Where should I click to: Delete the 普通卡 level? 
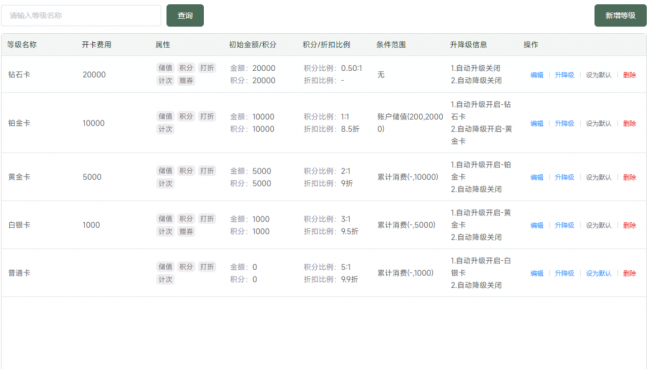629,274
